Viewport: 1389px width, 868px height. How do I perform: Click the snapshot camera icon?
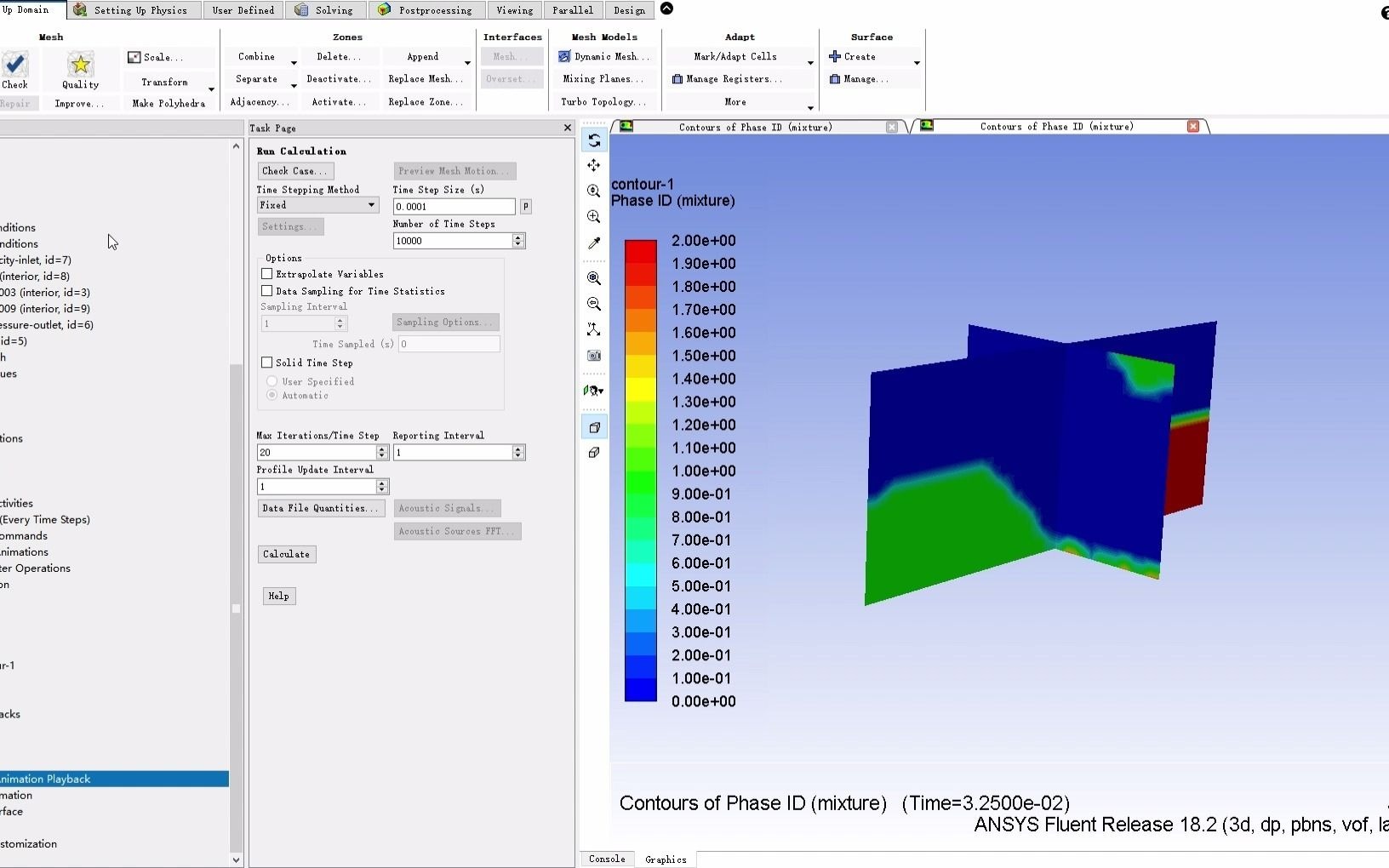(x=593, y=356)
